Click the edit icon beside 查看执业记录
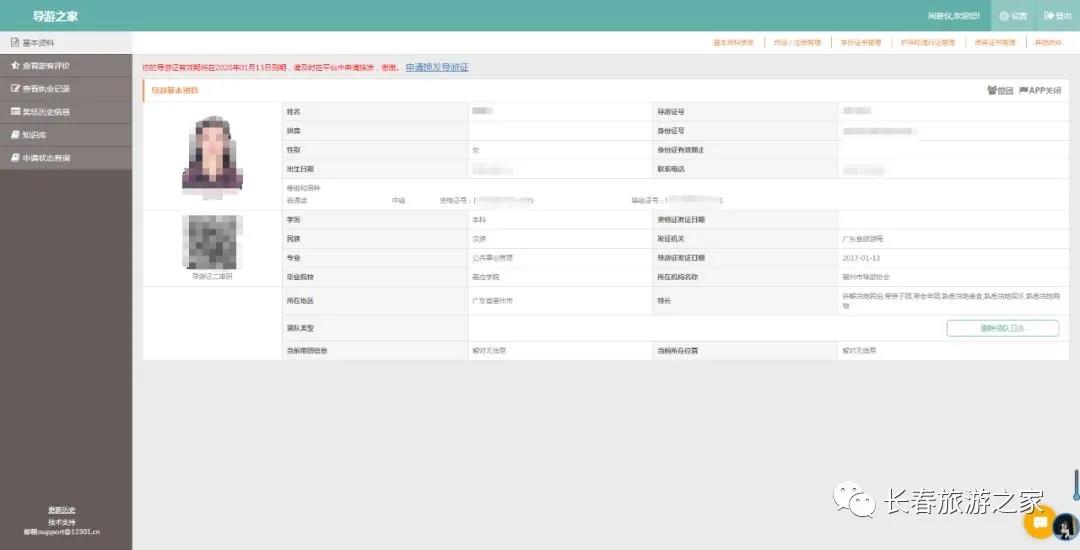The height and width of the screenshot is (550, 1080). (15, 89)
